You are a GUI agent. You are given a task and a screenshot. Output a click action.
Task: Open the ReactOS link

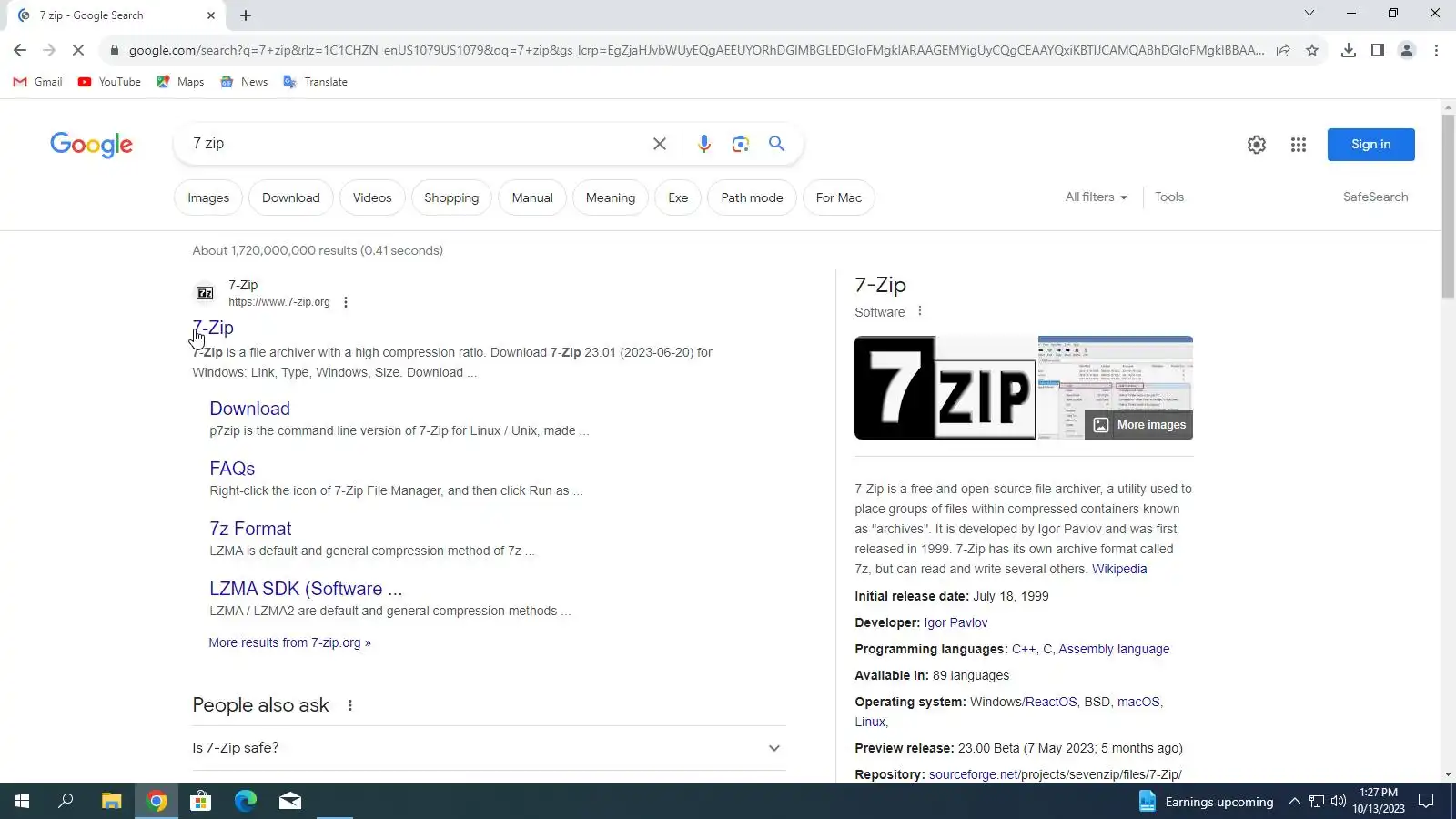pyautogui.click(x=1051, y=702)
